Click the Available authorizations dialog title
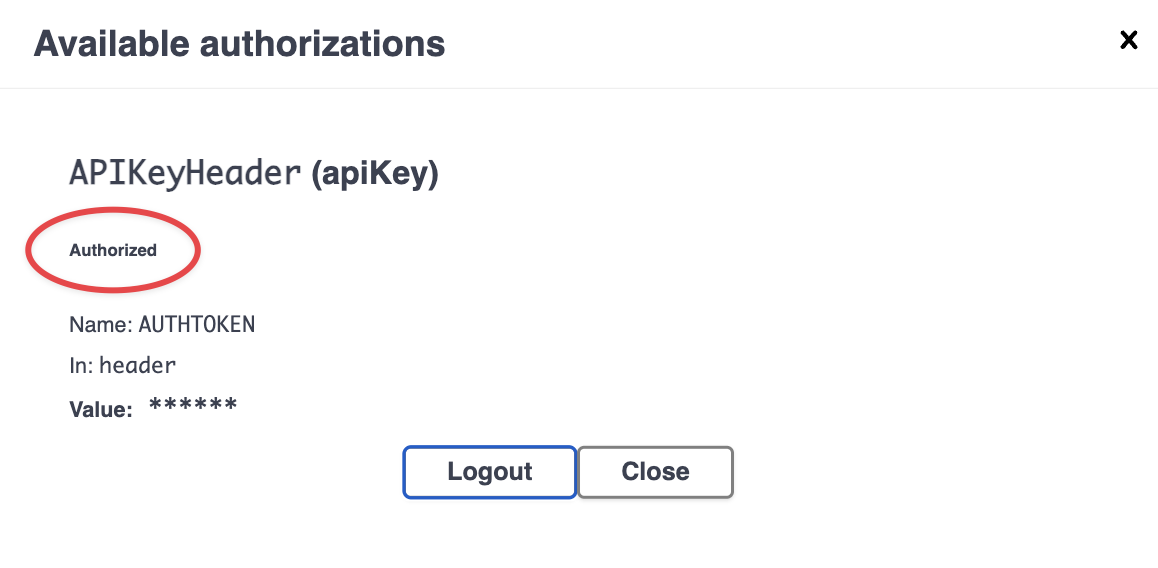The height and width of the screenshot is (568, 1158). coord(239,44)
